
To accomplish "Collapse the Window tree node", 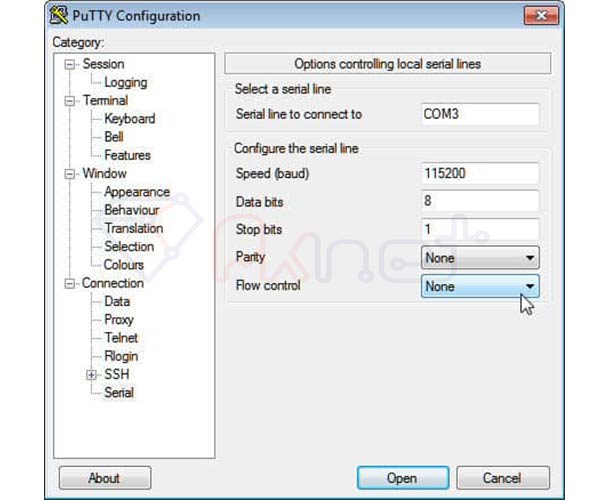I will [x=69, y=174].
